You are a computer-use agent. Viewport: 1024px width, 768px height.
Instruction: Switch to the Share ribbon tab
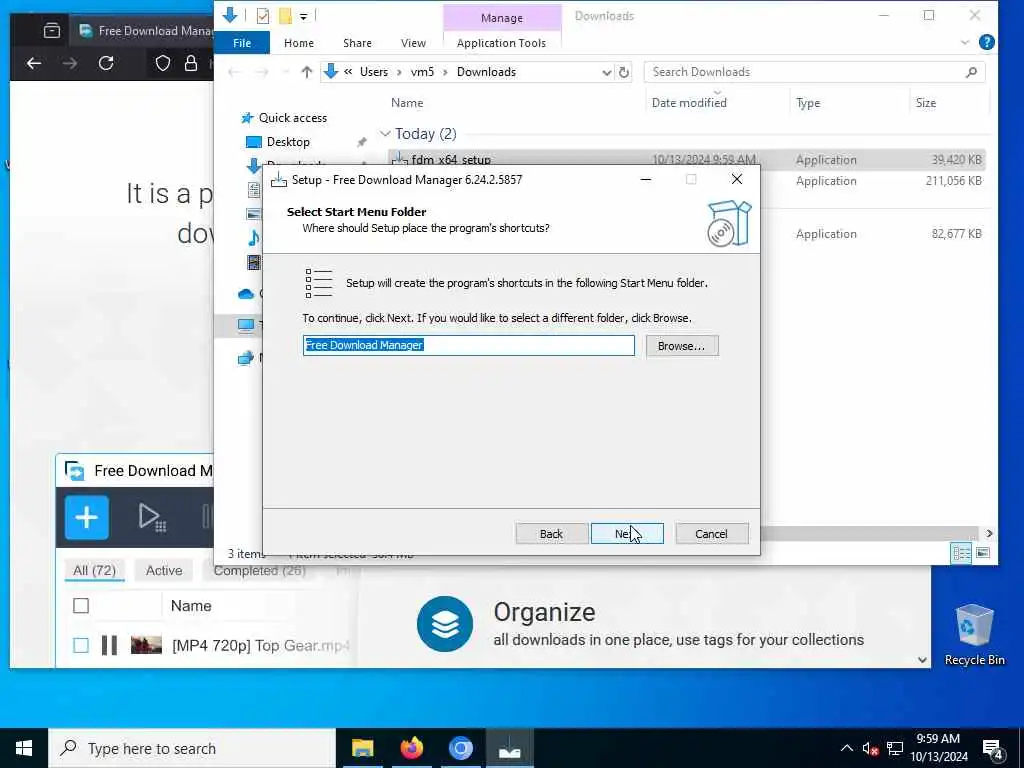[x=357, y=43]
